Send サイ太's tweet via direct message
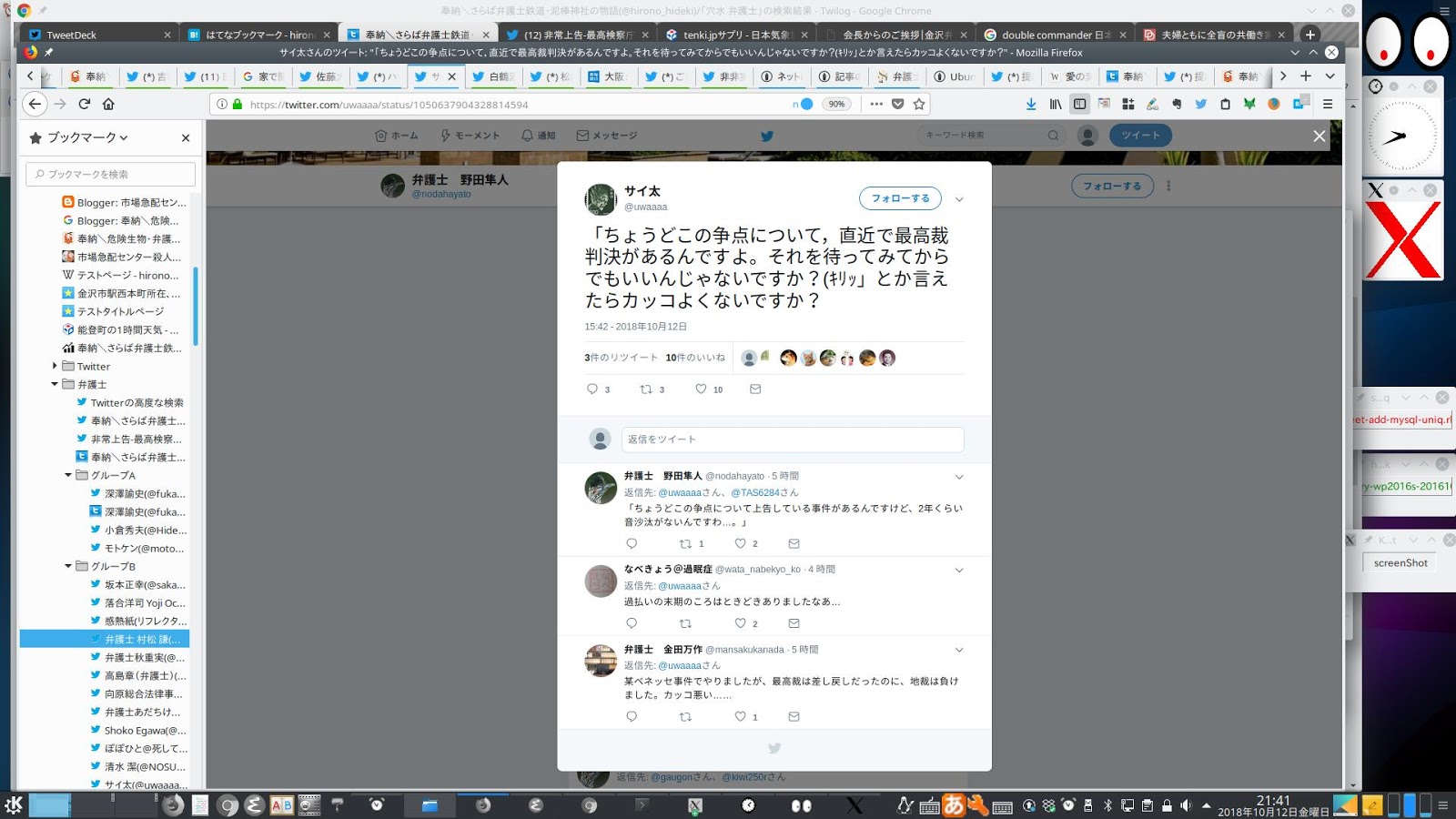Screen dimensions: 1456x819 pyautogui.click(x=755, y=389)
